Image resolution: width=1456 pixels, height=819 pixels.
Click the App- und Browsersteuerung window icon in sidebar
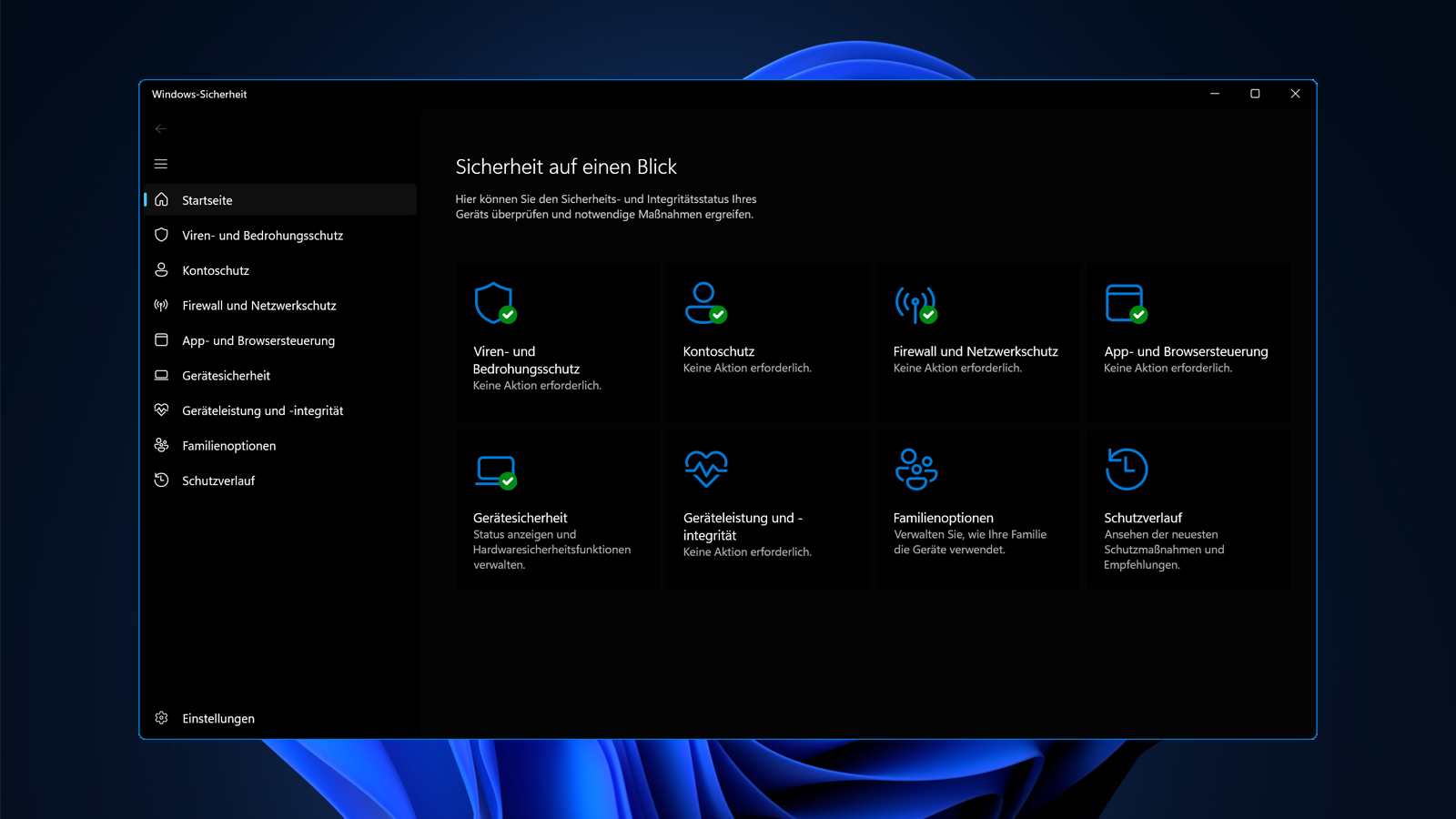[162, 339]
